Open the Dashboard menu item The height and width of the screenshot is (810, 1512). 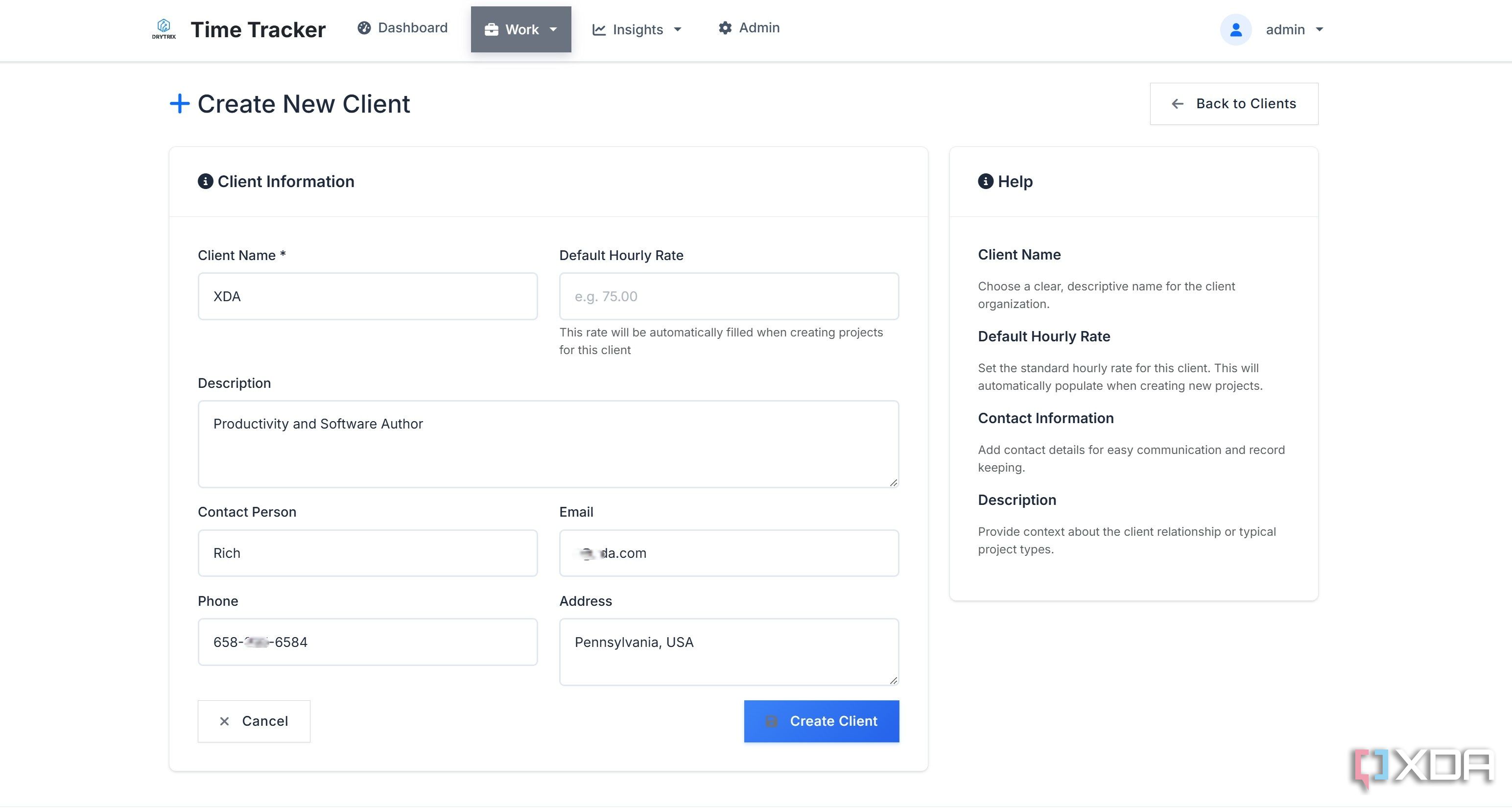point(402,27)
